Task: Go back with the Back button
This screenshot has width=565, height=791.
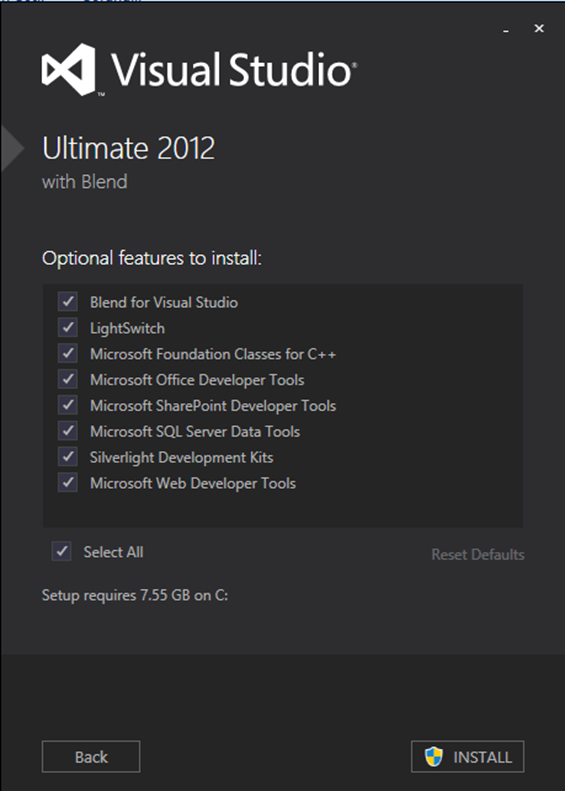Action: coord(91,757)
